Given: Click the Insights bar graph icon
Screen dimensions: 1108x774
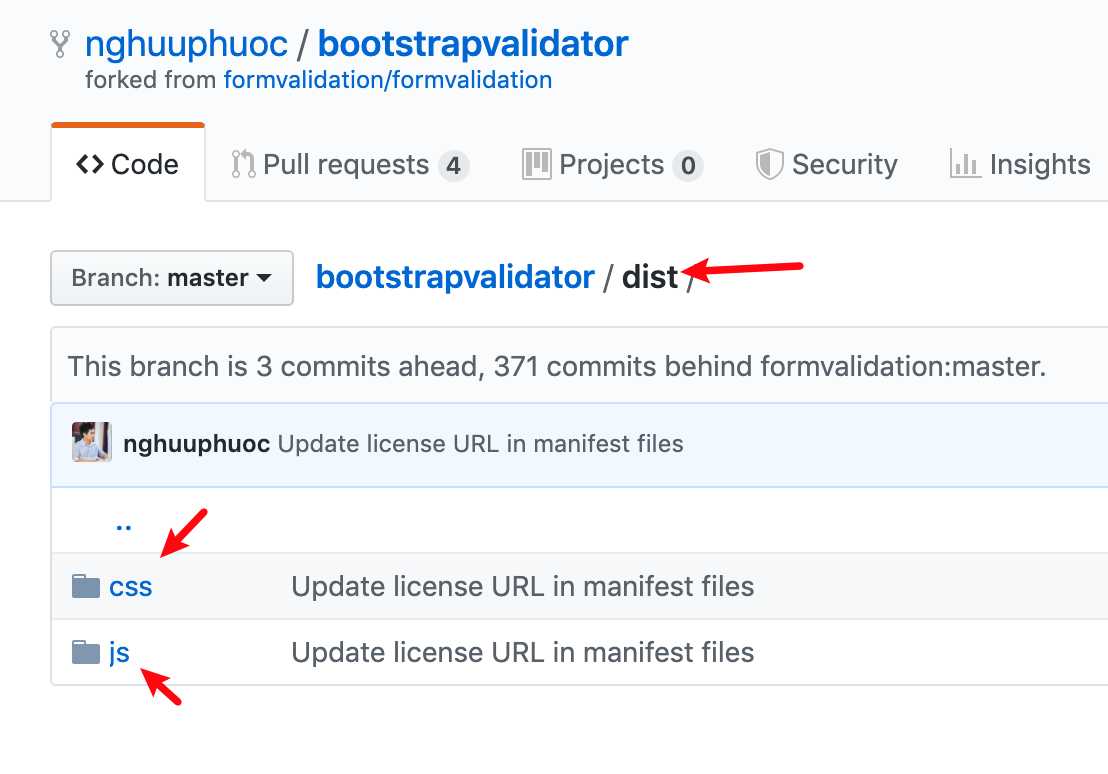Looking at the screenshot, I should tap(965, 164).
